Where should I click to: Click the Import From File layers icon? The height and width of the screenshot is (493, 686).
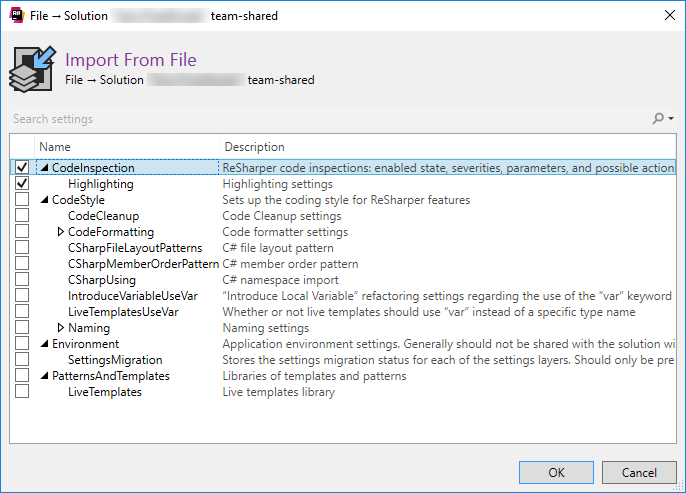pyautogui.click(x=33, y=69)
